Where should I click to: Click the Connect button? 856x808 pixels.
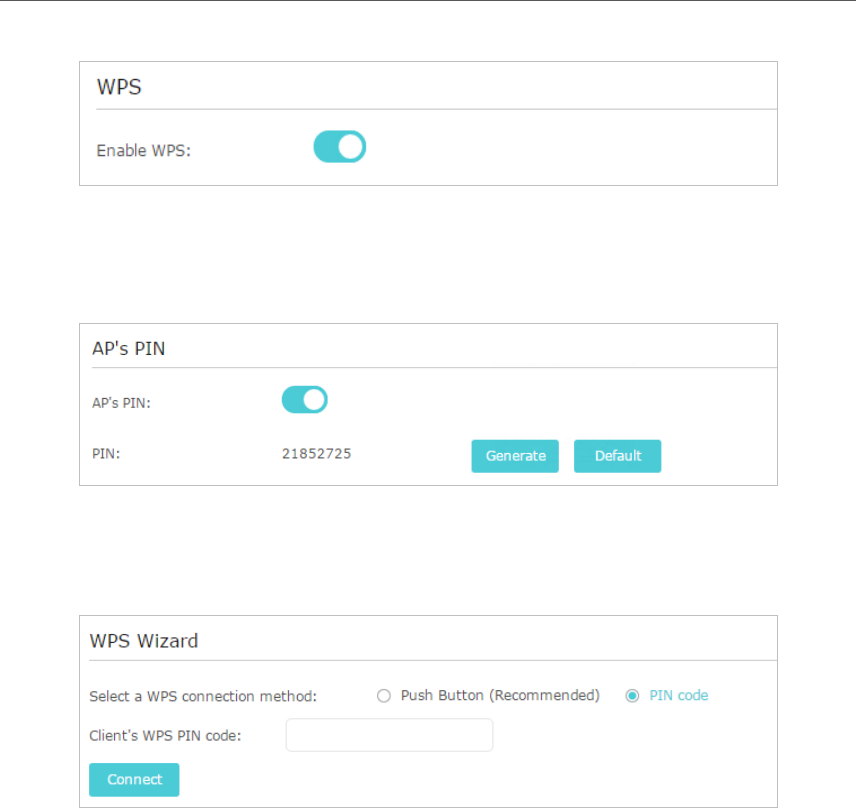point(134,780)
